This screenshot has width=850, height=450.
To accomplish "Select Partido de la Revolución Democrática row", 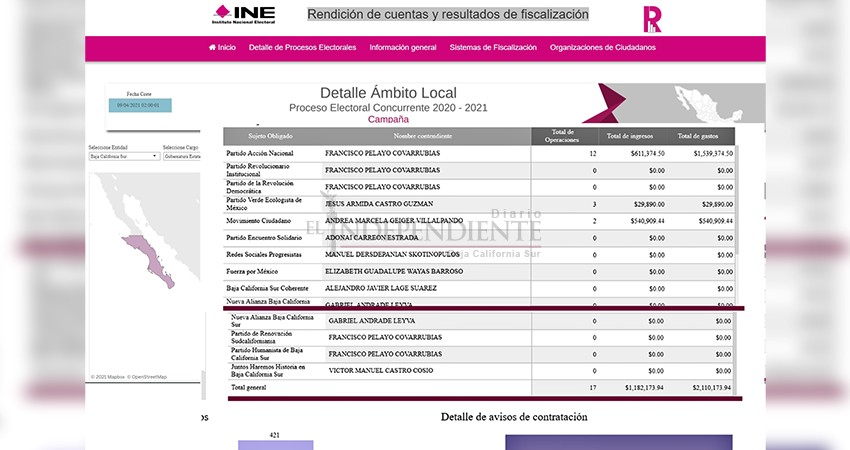I will 479,187.
